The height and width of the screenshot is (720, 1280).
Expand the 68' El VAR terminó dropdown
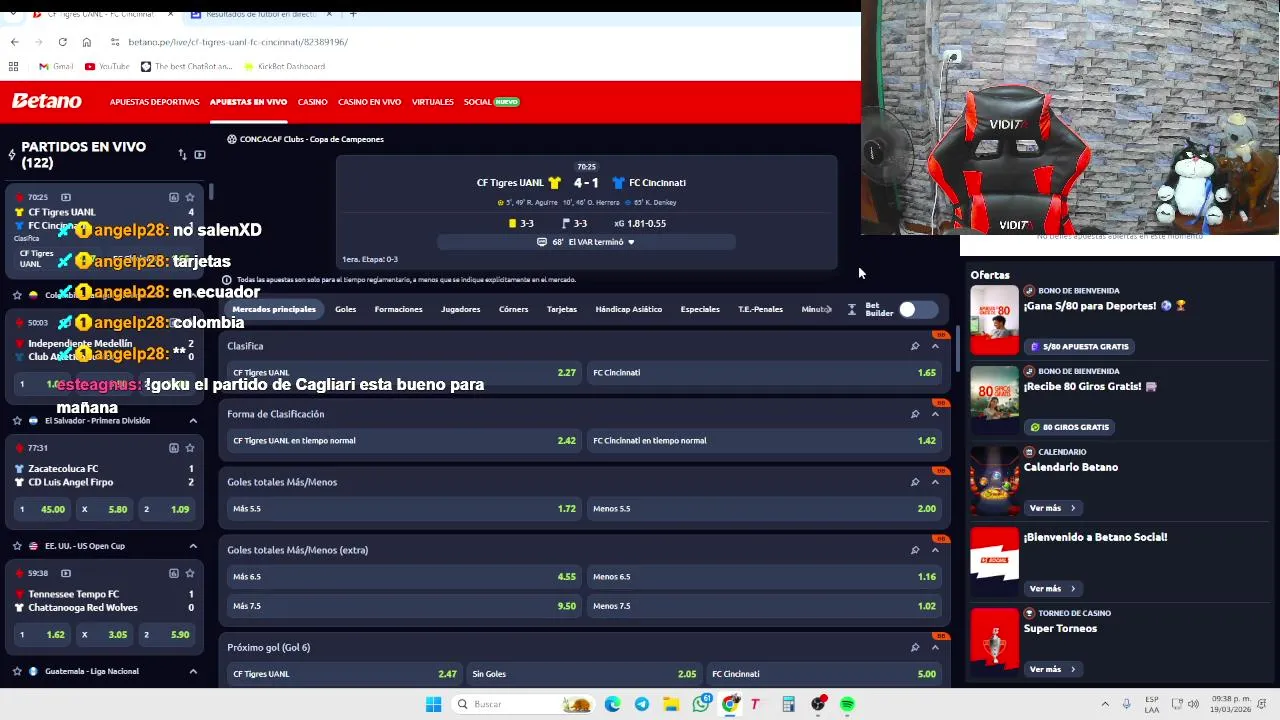coord(586,242)
